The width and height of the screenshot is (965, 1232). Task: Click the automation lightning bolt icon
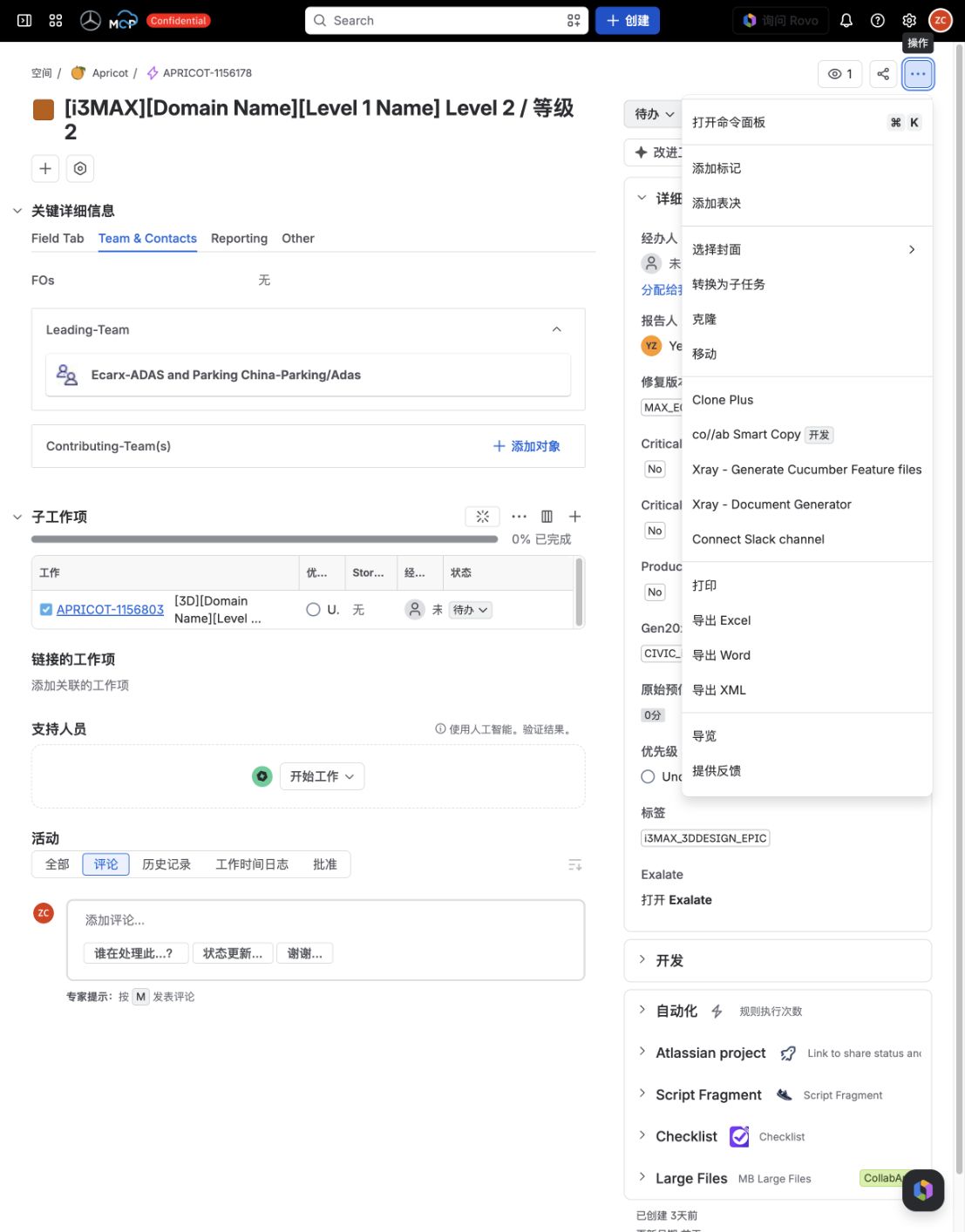717,1011
